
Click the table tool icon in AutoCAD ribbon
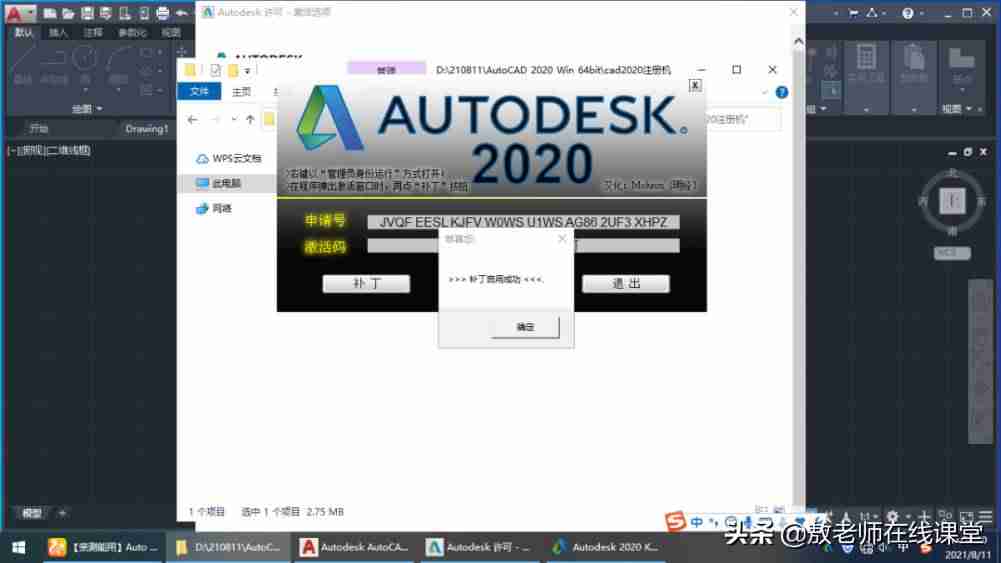click(x=866, y=57)
